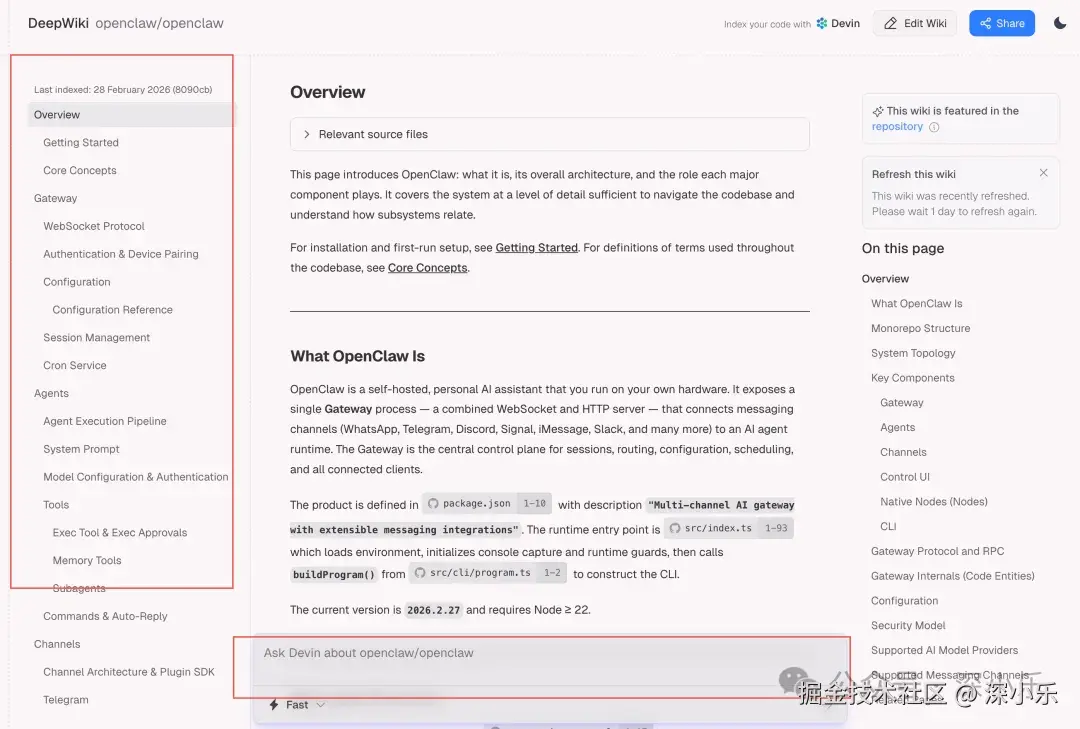Jump to Agents anchor on this page
The image size is (1080, 729).
coord(897,427)
